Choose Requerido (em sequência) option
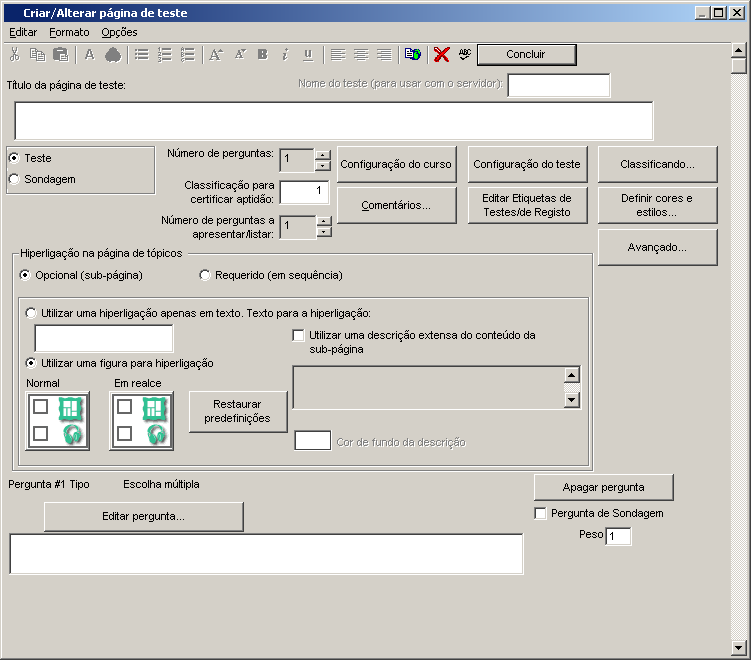751x660 pixels. pyautogui.click(x=205, y=275)
